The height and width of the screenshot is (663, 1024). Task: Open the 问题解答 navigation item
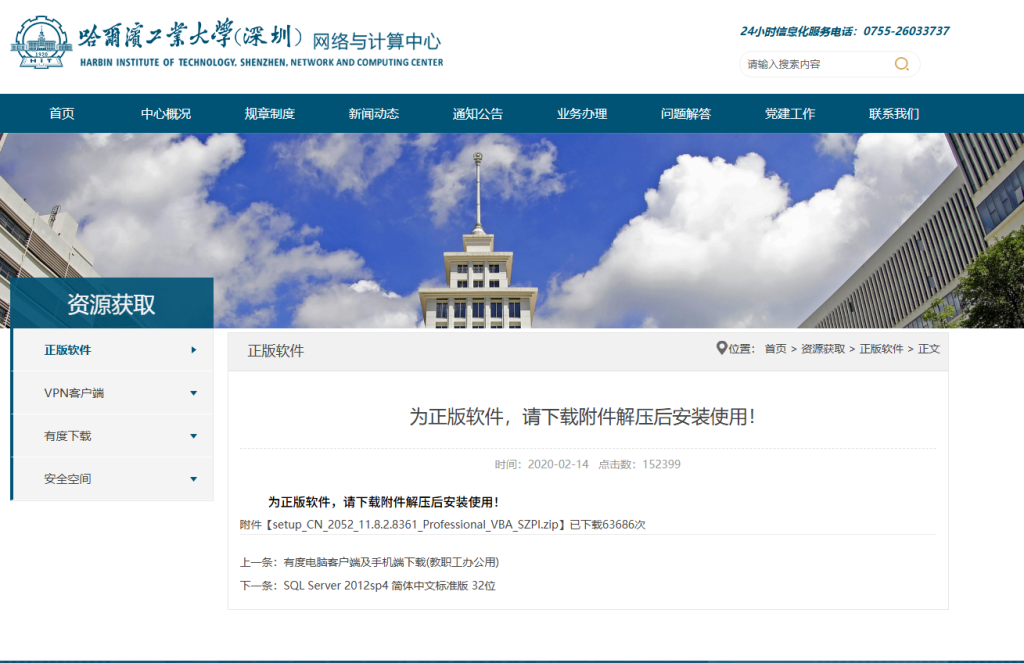pyautogui.click(x=686, y=114)
